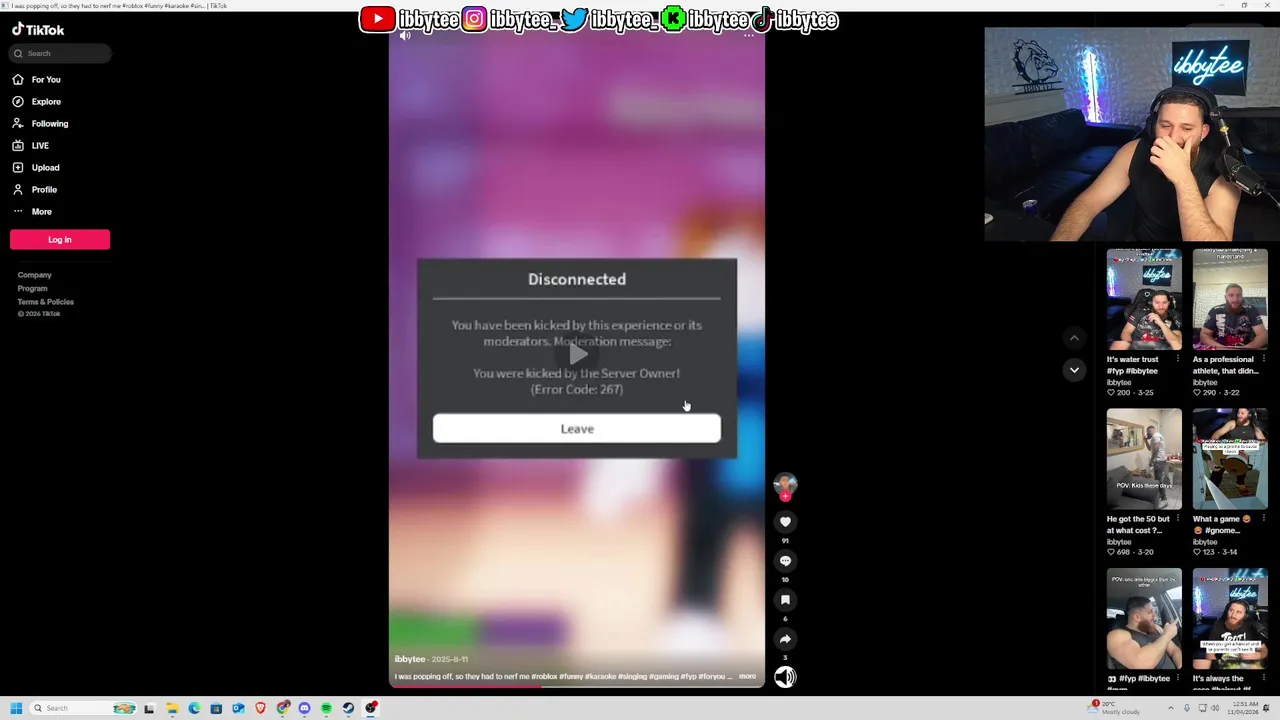Viewport: 1280px width, 720px height.
Task: Open 'As a professional athlete' video thumbnail
Action: click(x=1230, y=299)
